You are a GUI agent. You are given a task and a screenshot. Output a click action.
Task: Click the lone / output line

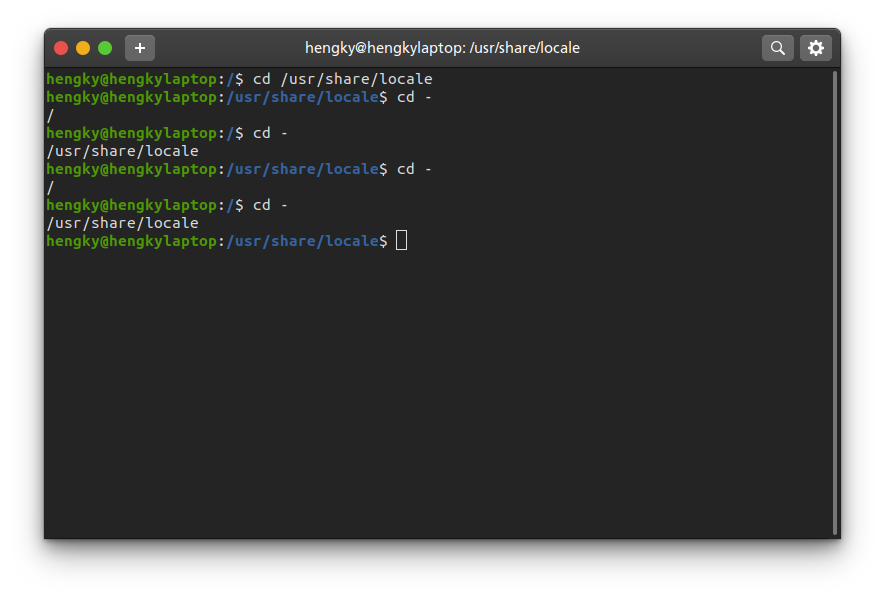point(48,114)
